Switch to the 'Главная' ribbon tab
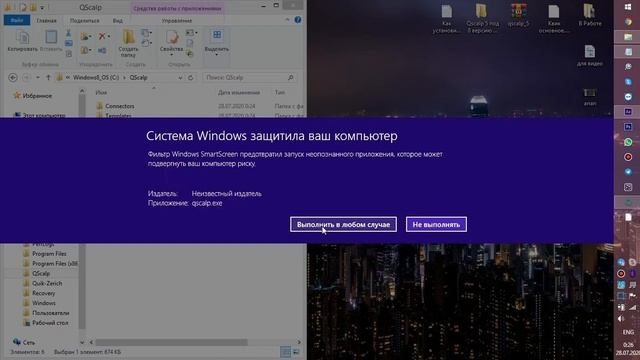Image resolution: width=640 pixels, height=360 pixels. tap(47, 20)
